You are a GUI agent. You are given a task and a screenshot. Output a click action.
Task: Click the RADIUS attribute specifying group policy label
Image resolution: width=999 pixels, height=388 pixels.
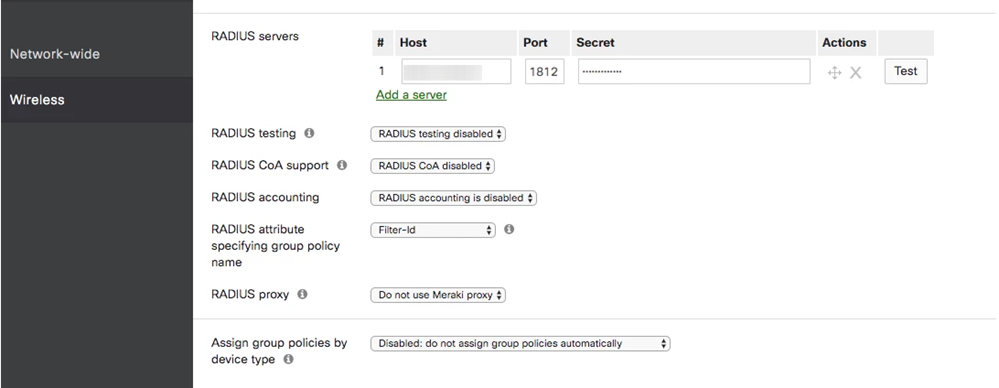click(275, 245)
